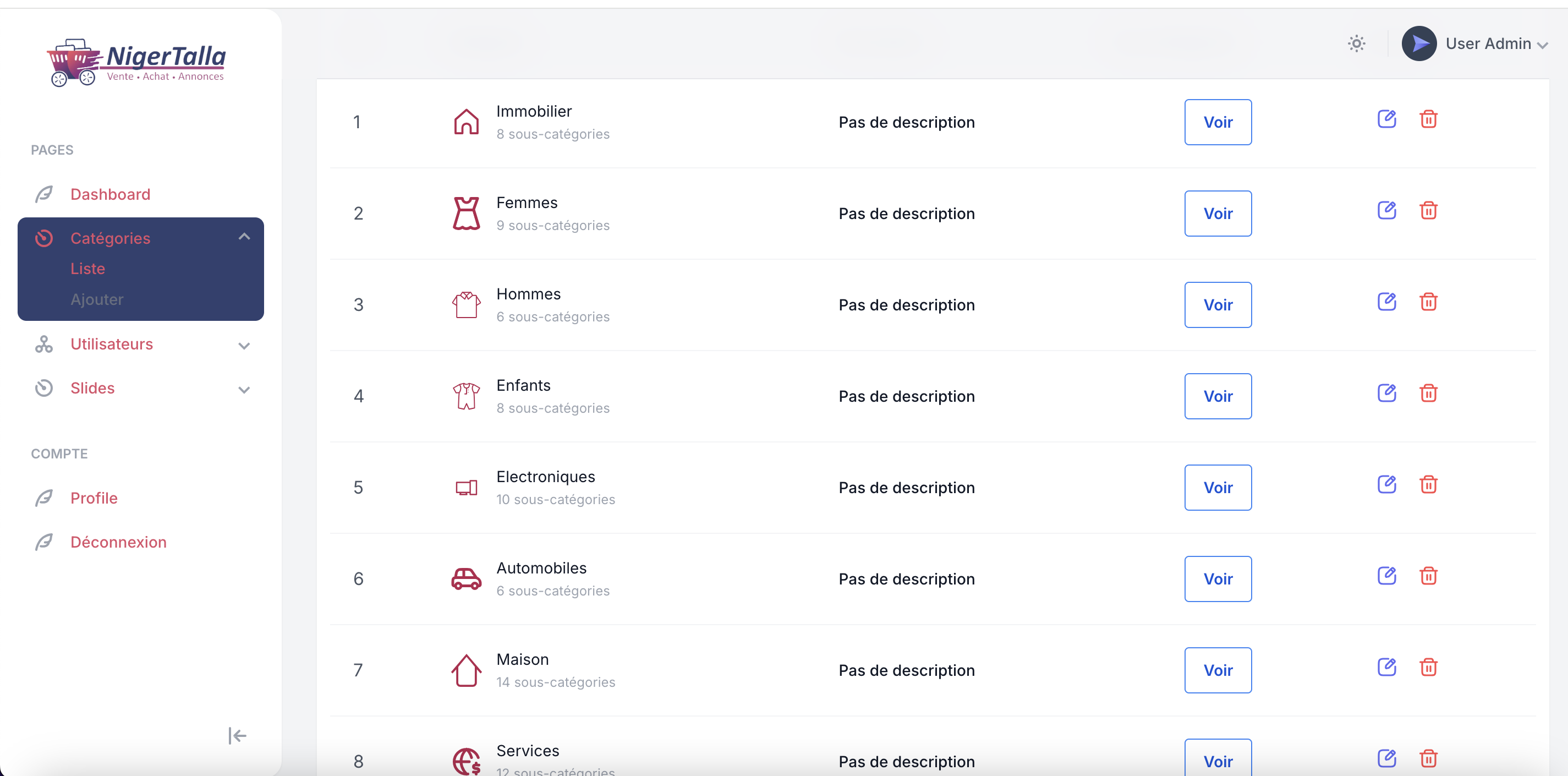The width and height of the screenshot is (1568, 776).
Task: Select the Electroniques category name
Action: click(545, 477)
